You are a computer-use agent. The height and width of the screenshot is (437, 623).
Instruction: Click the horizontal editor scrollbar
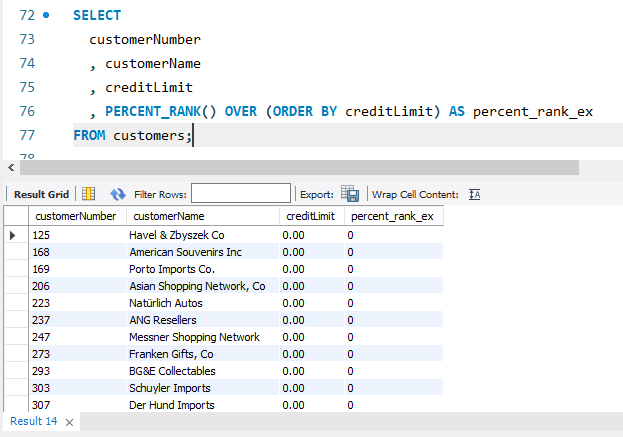(x=299, y=168)
